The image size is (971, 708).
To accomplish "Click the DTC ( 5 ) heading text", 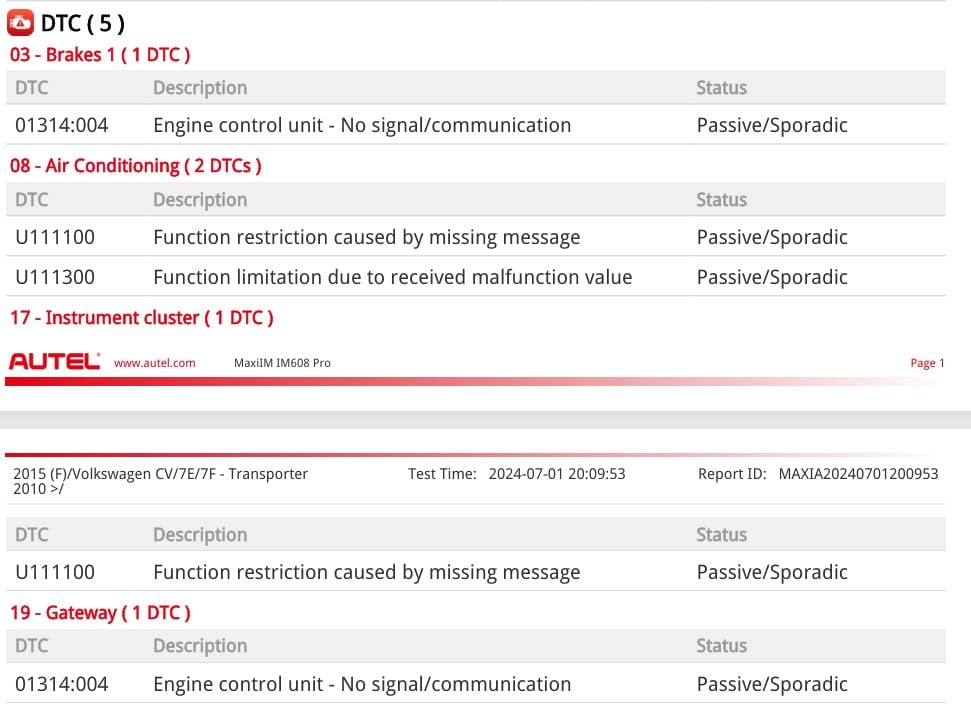I will pyautogui.click(x=83, y=23).
